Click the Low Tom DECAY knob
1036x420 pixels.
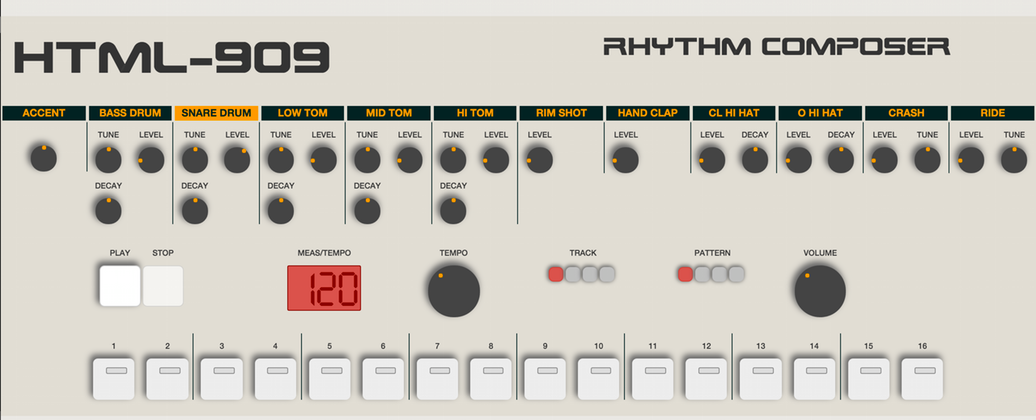[281, 211]
